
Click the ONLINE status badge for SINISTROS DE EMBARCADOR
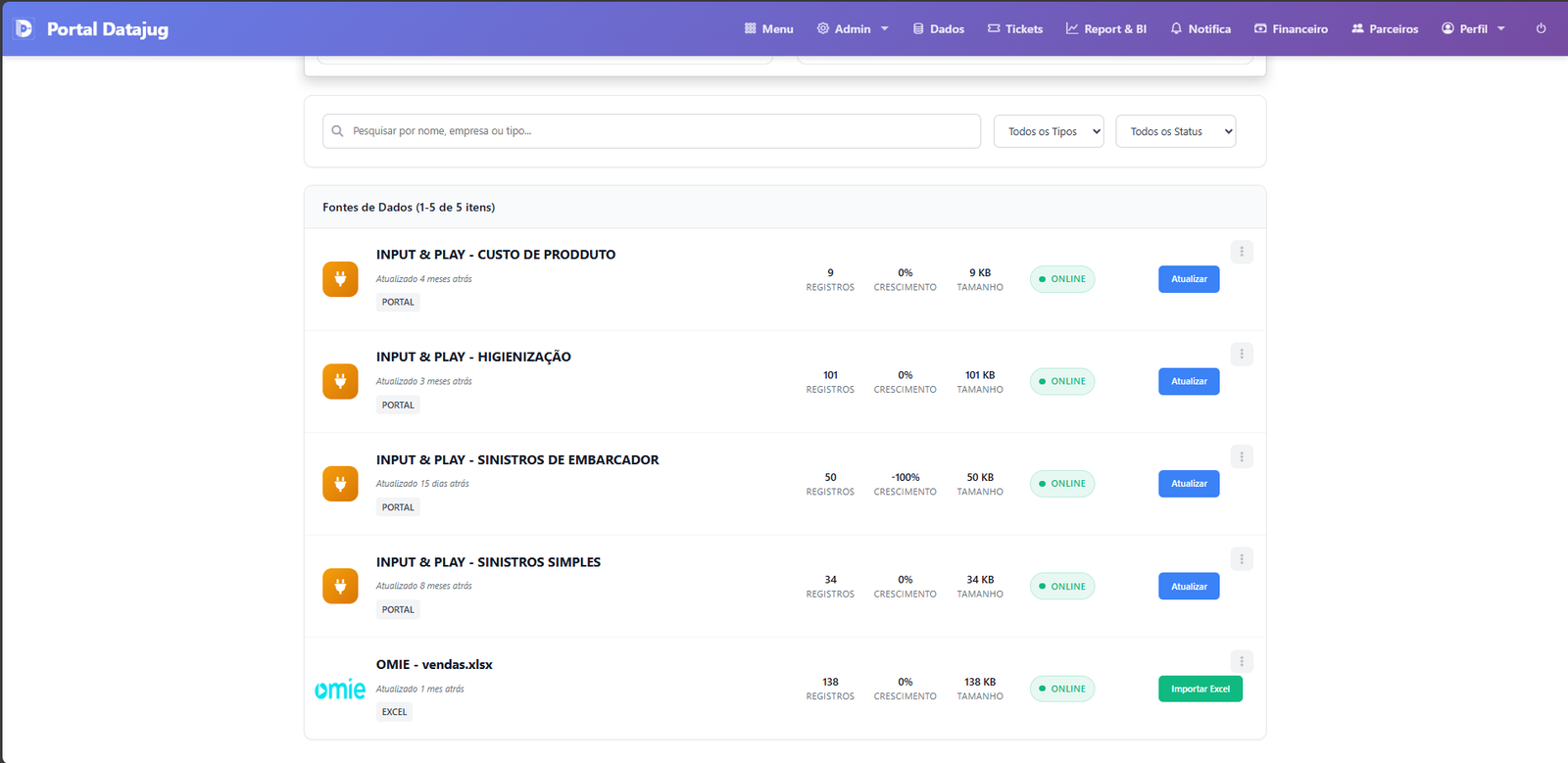coord(1062,484)
